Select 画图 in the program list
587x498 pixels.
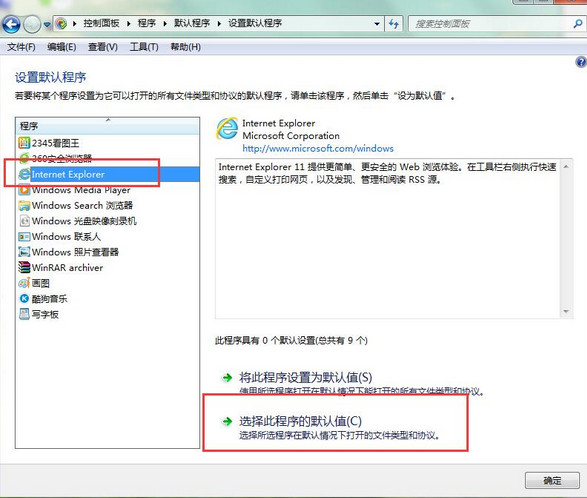pos(40,283)
